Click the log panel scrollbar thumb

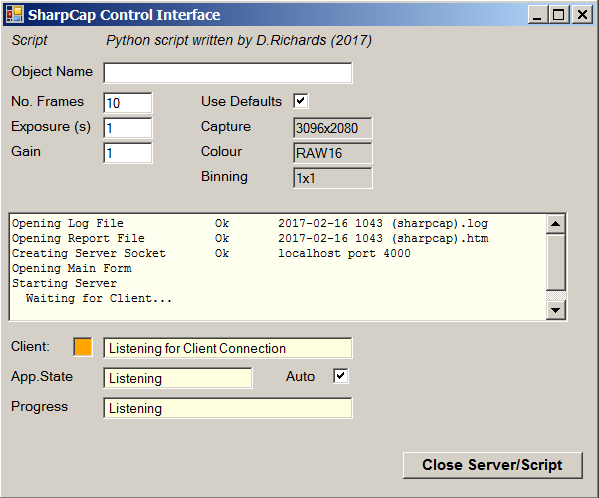[x=555, y=262]
